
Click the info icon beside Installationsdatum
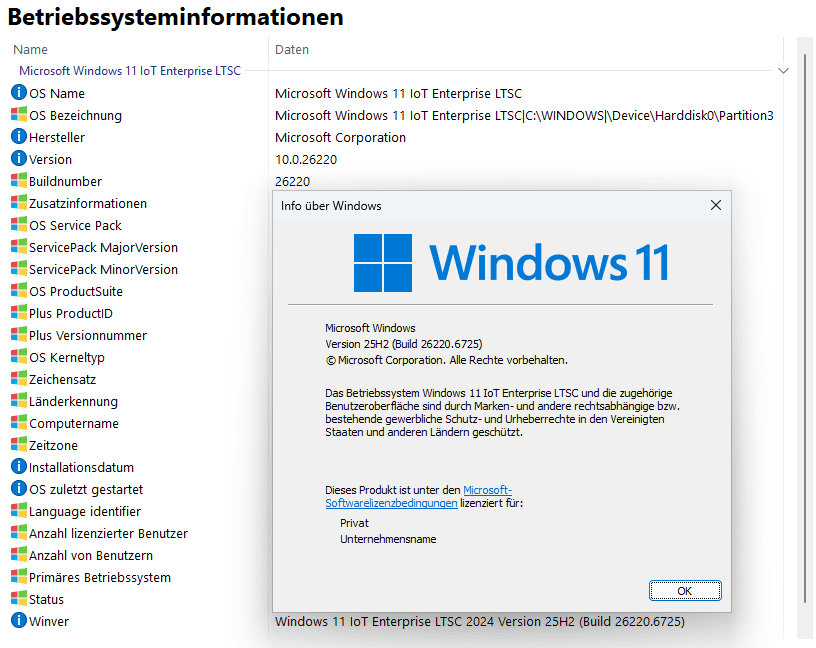tap(19, 466)
